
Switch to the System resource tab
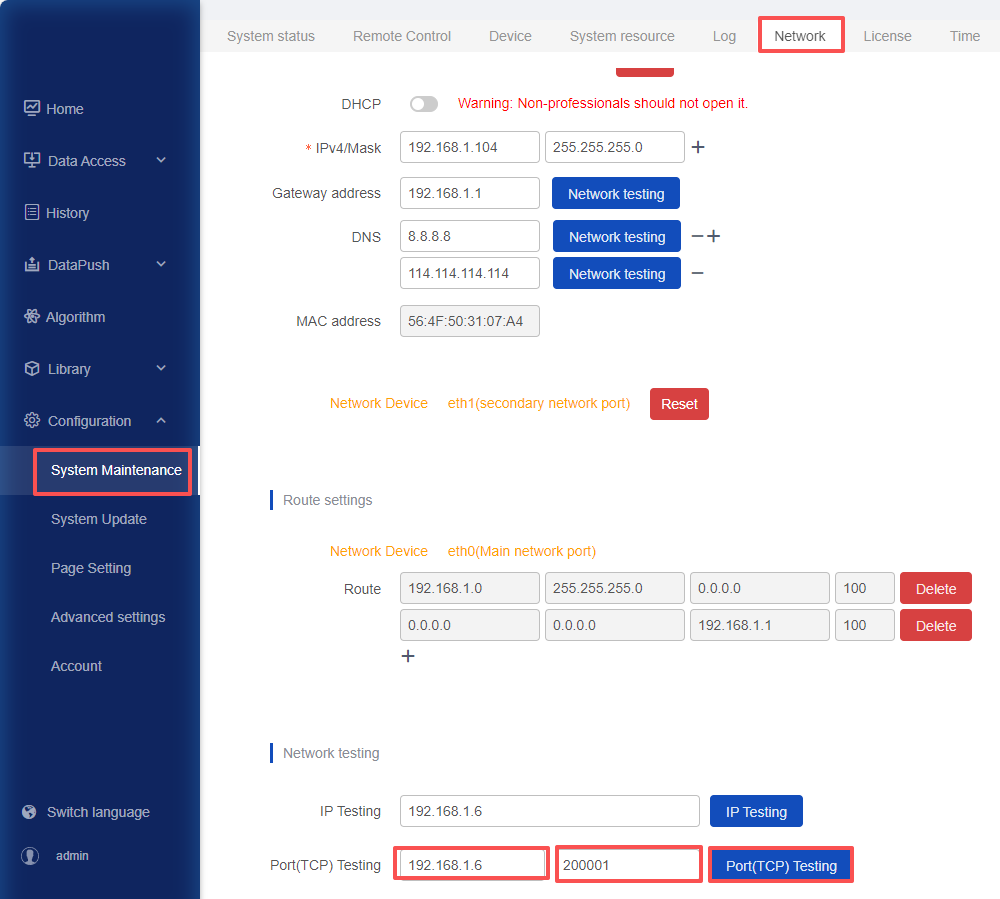tap(622, 36)
